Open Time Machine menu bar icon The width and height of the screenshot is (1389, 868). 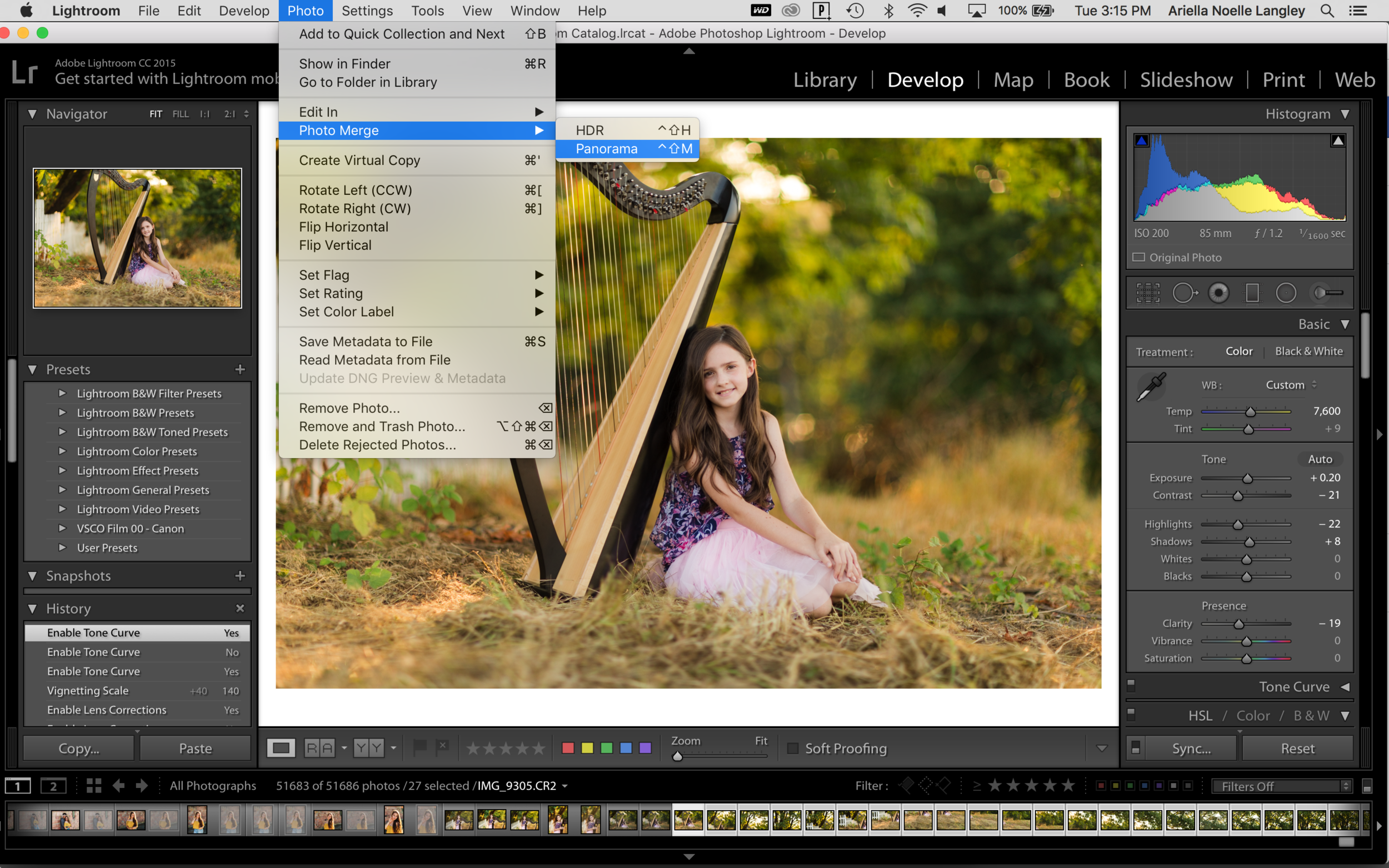[x=855, y=11]
